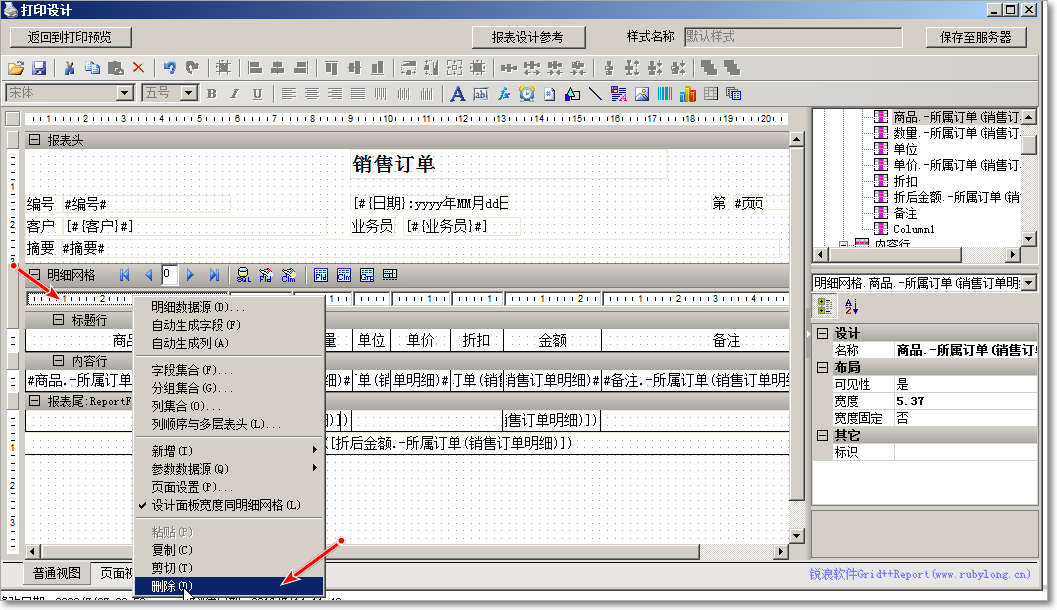Toggle 设计面板宽度同明细网格 checked option

click(x=225, y=505)
